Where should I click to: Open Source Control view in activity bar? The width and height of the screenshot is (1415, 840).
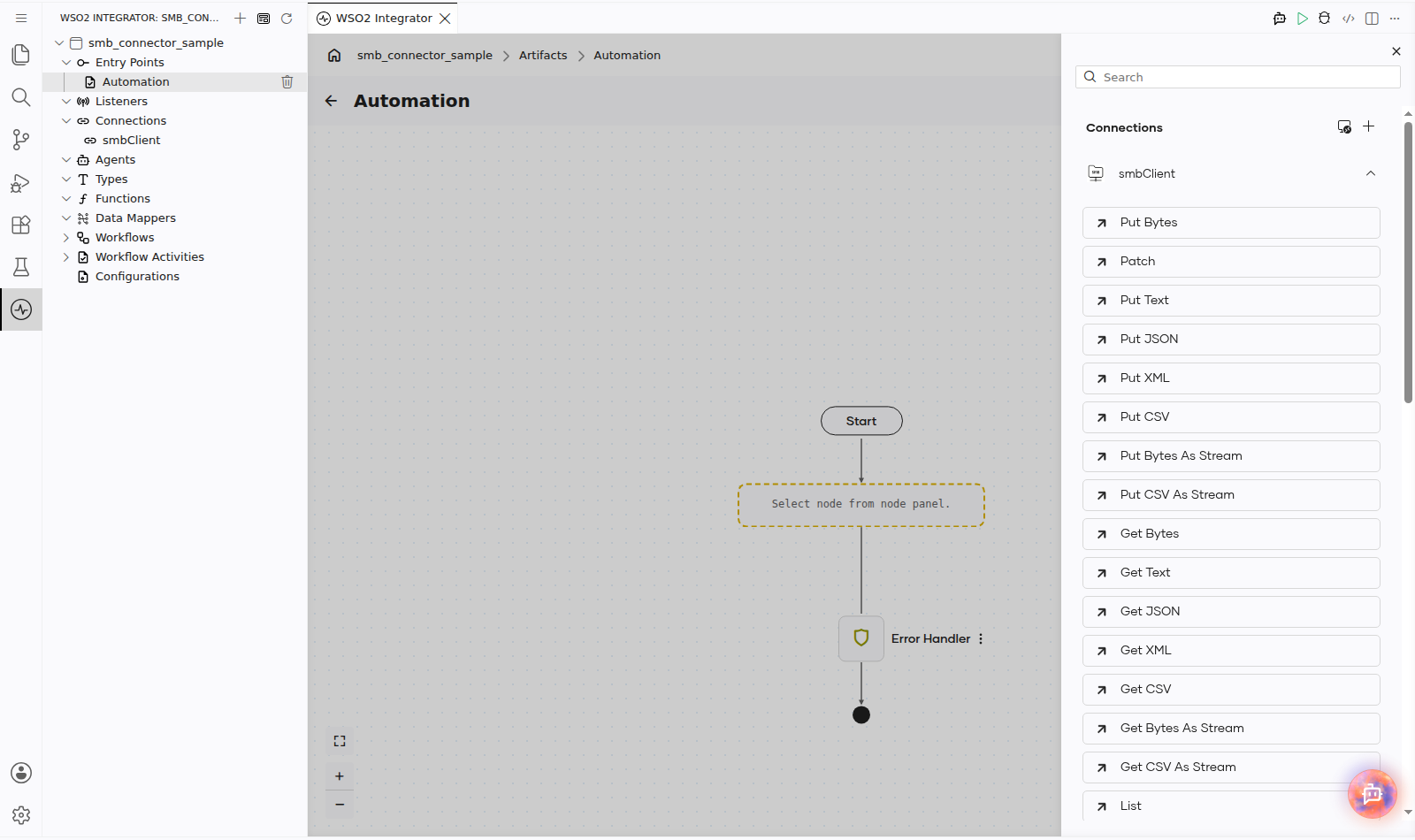[x=21, y=140]
